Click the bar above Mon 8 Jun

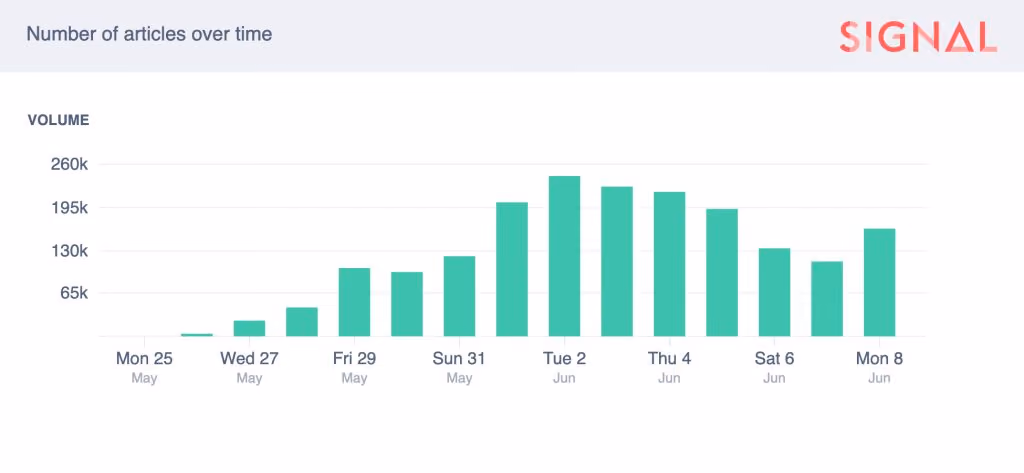pos(879,282)
